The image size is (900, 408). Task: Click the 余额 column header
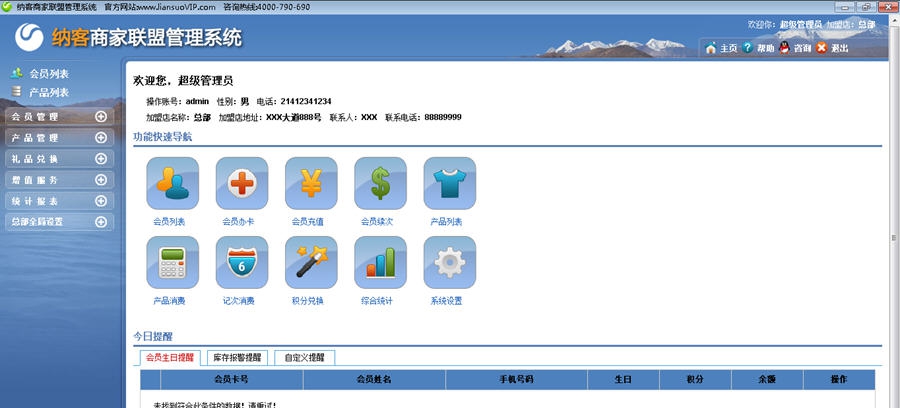pos(767,380)
